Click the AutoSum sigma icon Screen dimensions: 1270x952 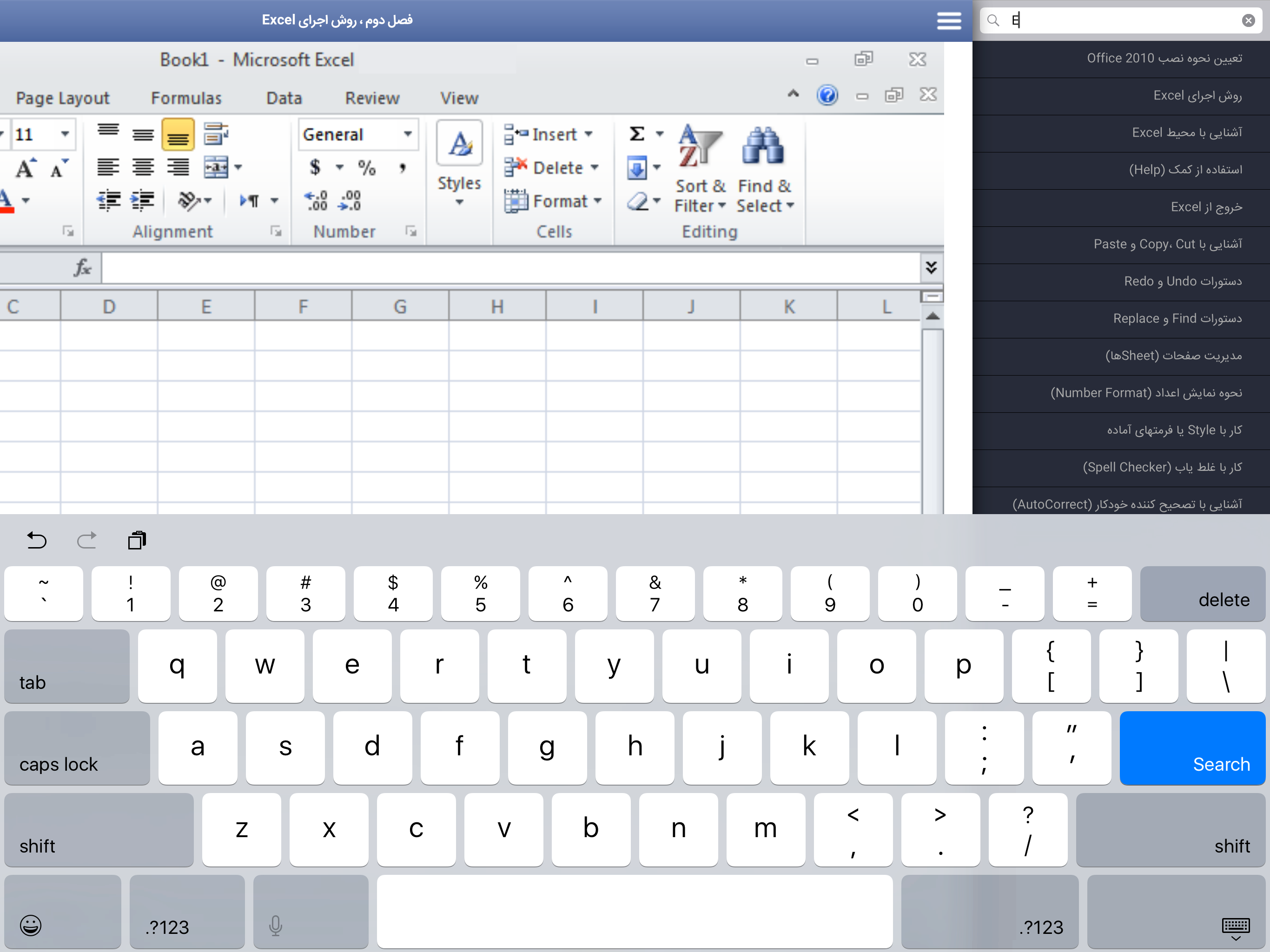tap(637, 134)
